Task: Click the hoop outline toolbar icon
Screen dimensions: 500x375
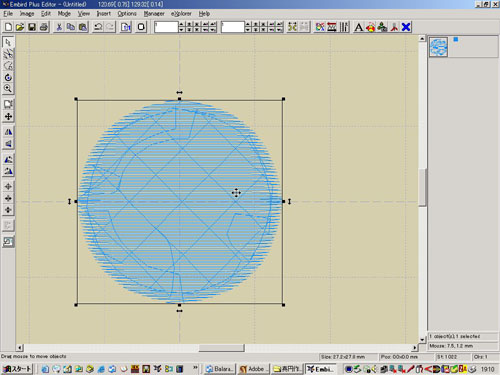Action: click(141, 27)
